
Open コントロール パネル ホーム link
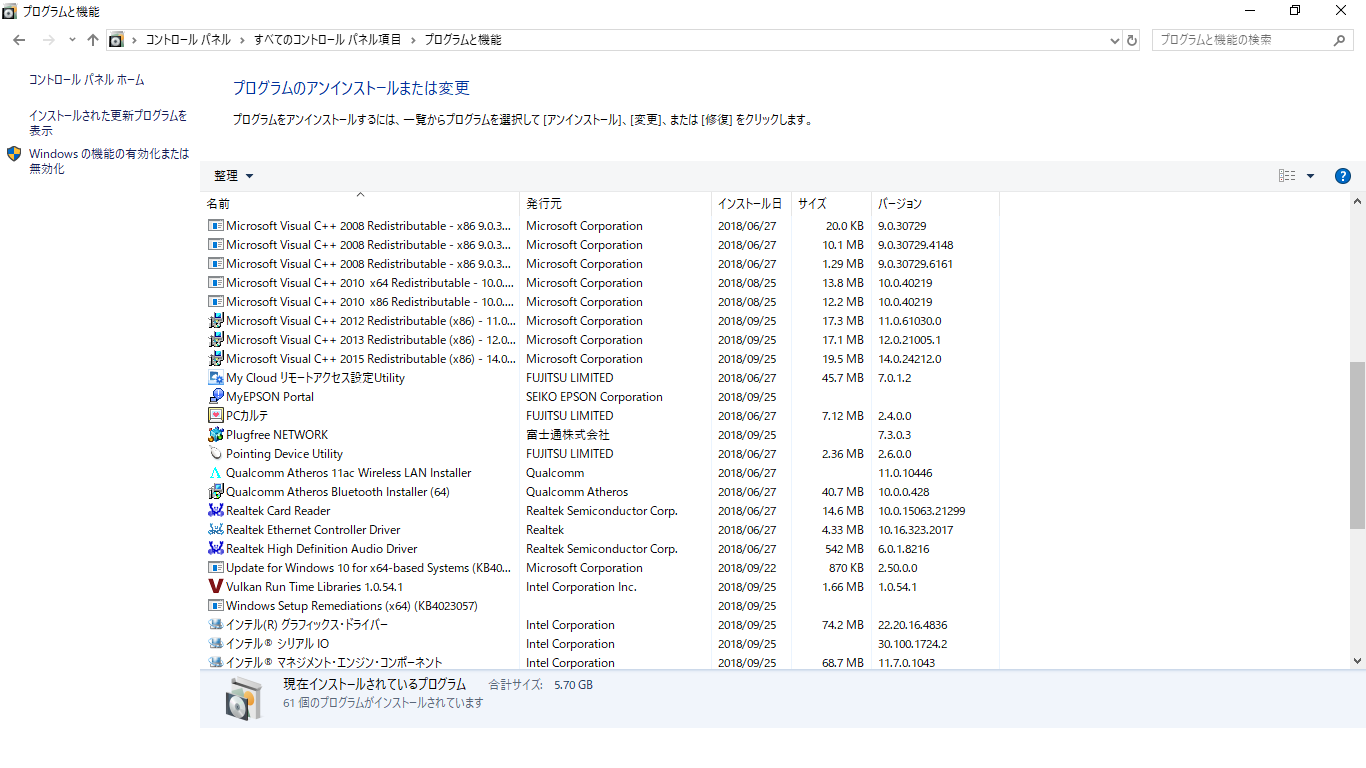[x=86, y=80]
